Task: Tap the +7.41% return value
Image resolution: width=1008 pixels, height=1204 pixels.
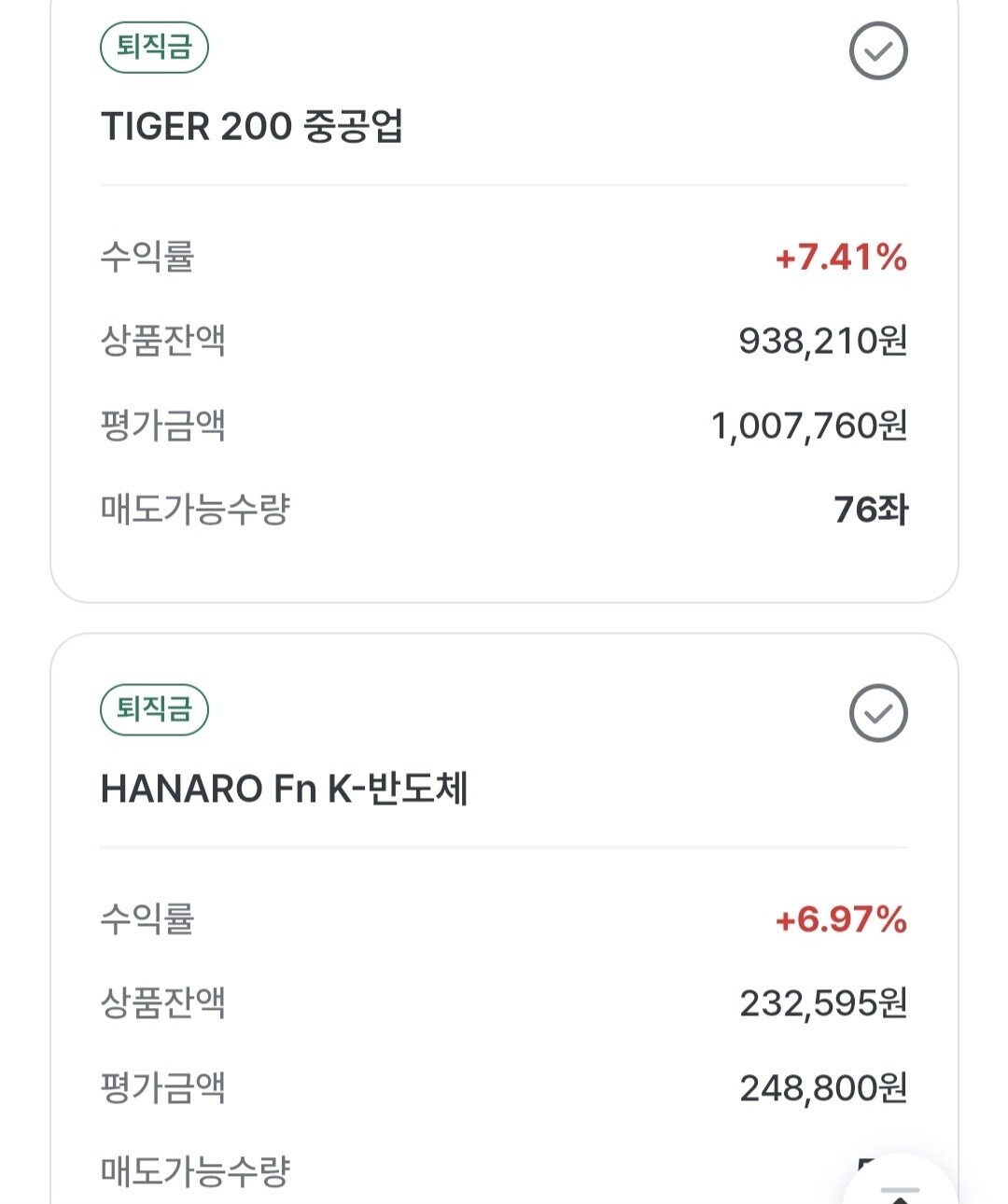Action: click(841, 258)
